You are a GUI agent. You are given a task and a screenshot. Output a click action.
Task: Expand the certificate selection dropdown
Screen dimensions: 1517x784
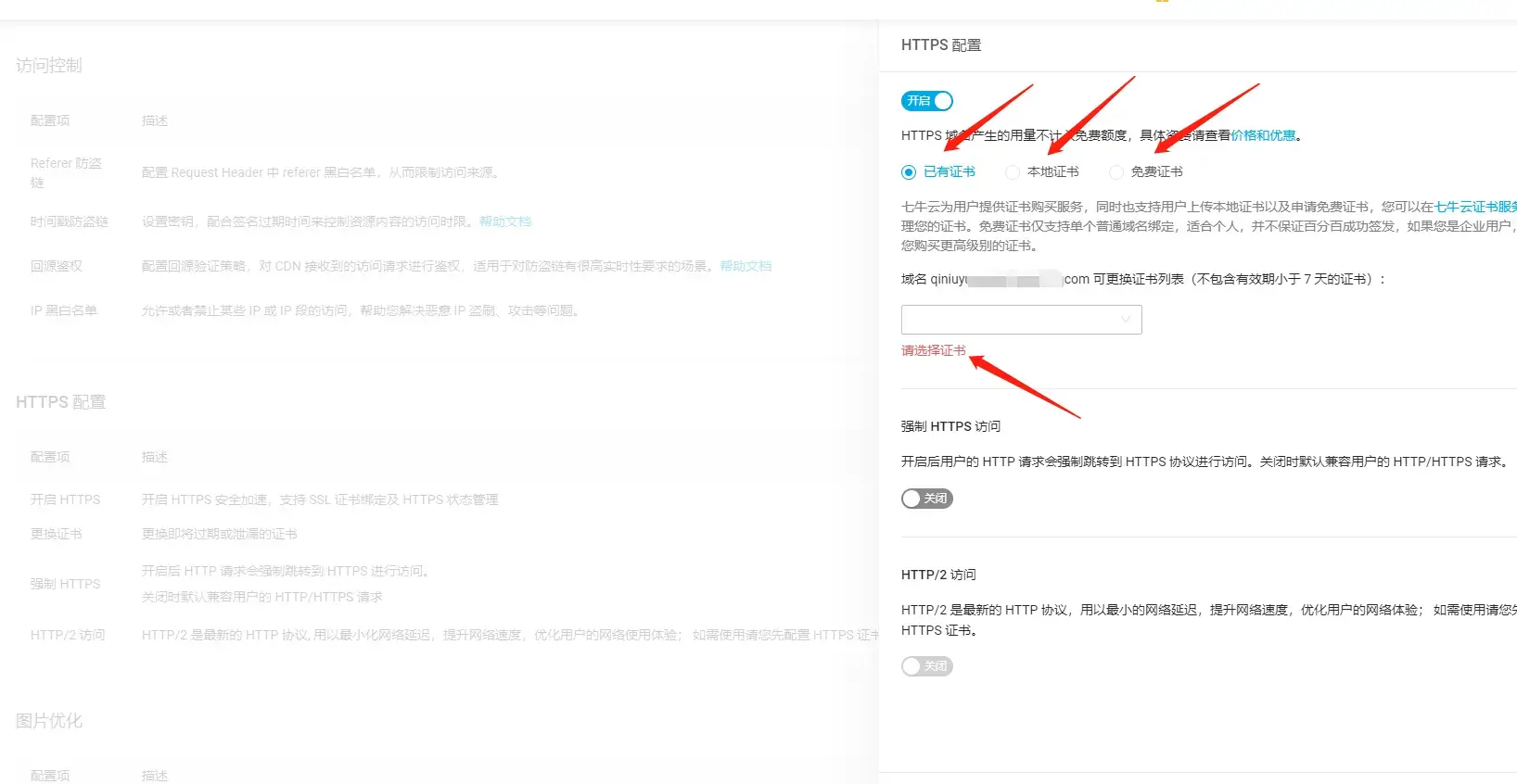click(x=1021, y=320)
